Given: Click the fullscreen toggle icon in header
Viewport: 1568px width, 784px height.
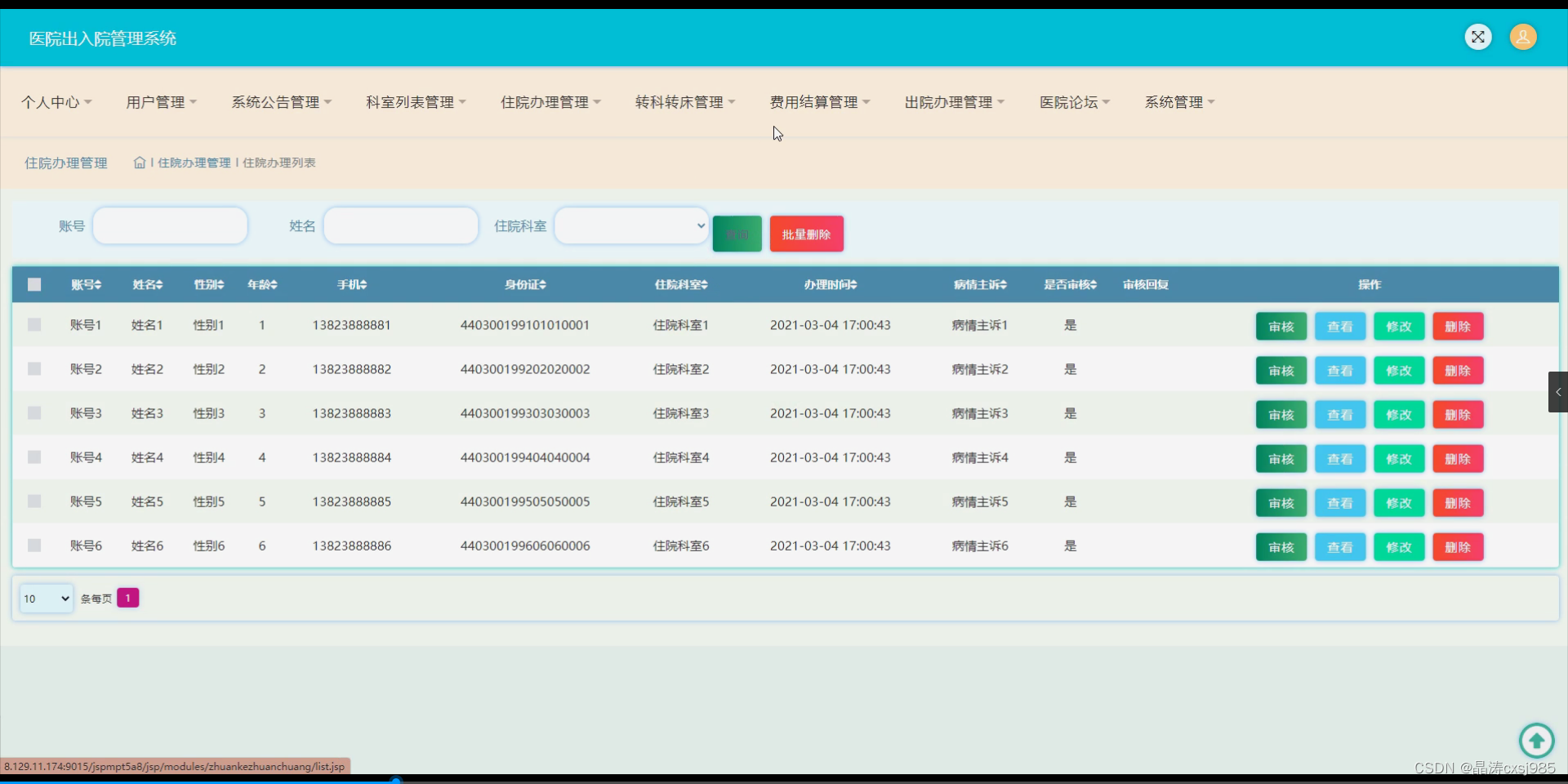Looking at the screenshot, I should click(1478, 37).
